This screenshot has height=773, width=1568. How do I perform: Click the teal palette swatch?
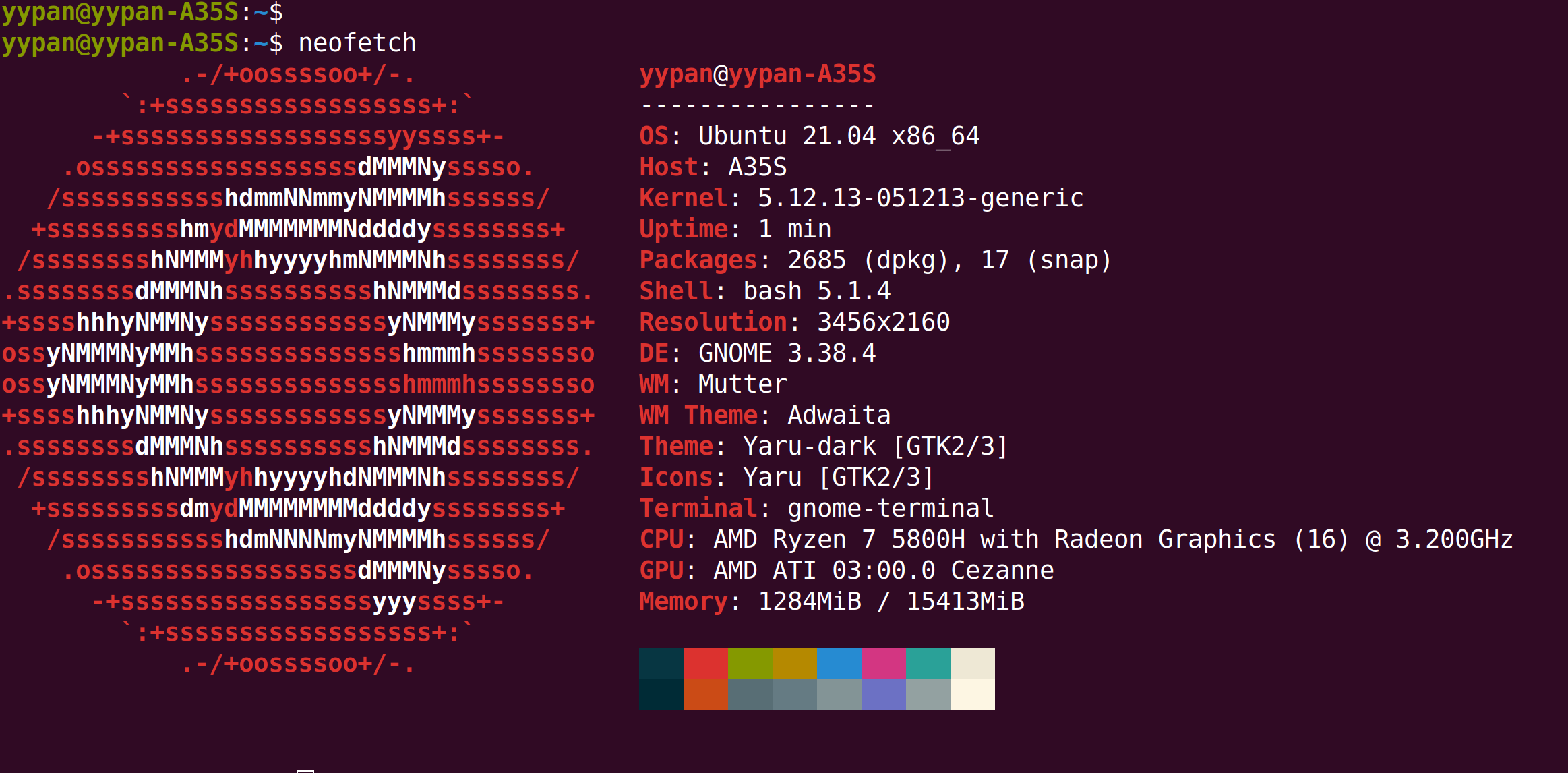click(x=928, y=661)
